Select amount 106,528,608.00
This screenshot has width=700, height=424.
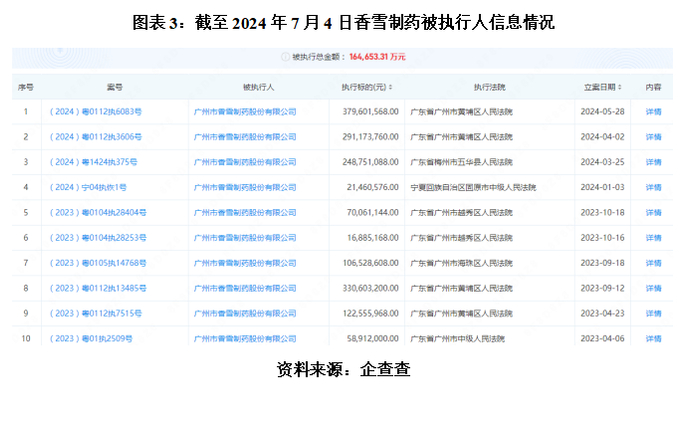pyautogui.click(x=371, y=263)
